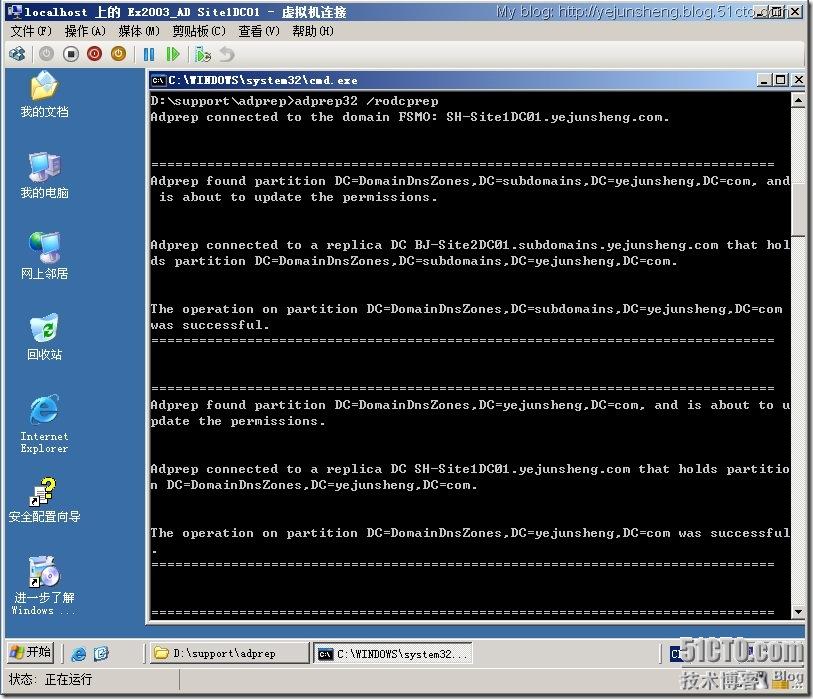Viewport: 813px width, 699px height.
Task: Minimize the cmd.exe window
Action: [763, 80]
